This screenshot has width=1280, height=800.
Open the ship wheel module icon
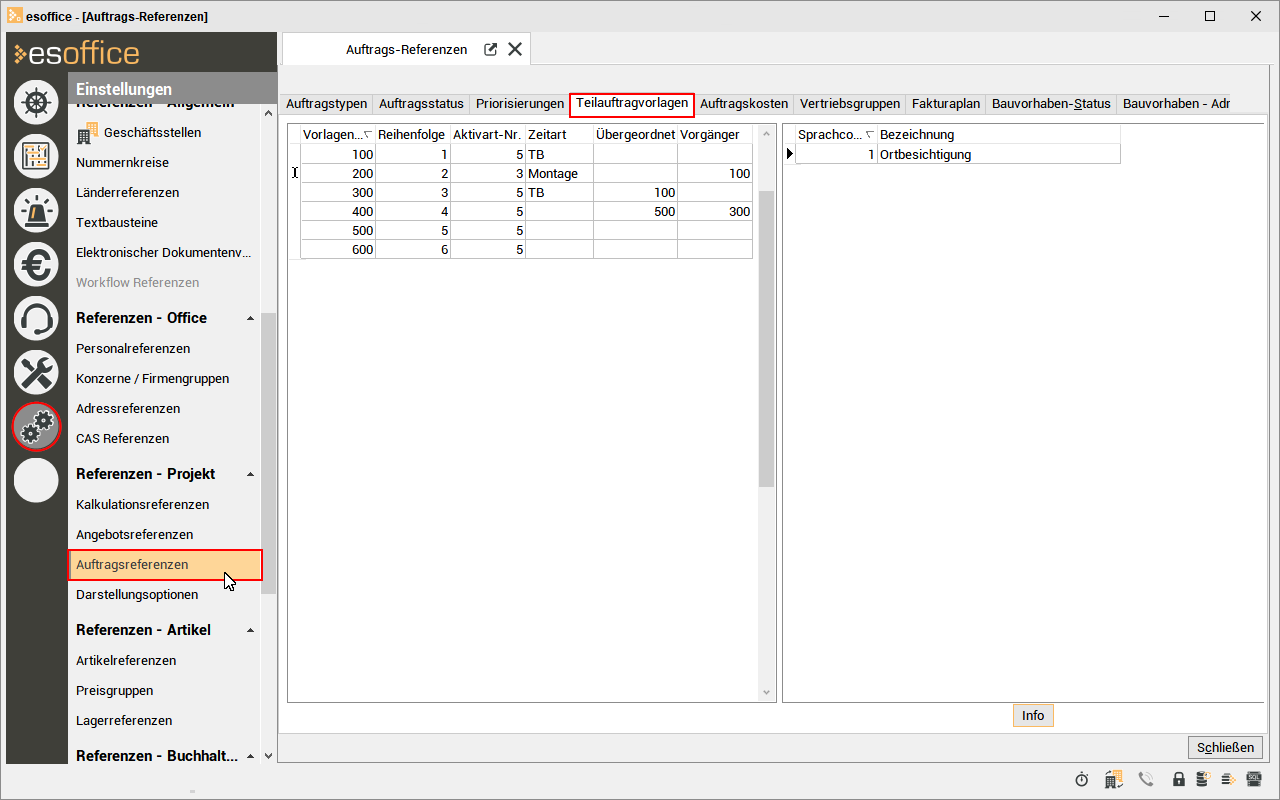[x=37, y=102]
